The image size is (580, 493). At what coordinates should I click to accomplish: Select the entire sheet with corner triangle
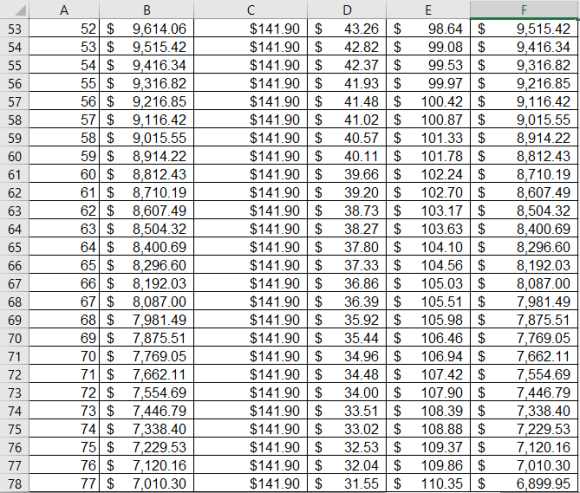click(x=14, y=10)
